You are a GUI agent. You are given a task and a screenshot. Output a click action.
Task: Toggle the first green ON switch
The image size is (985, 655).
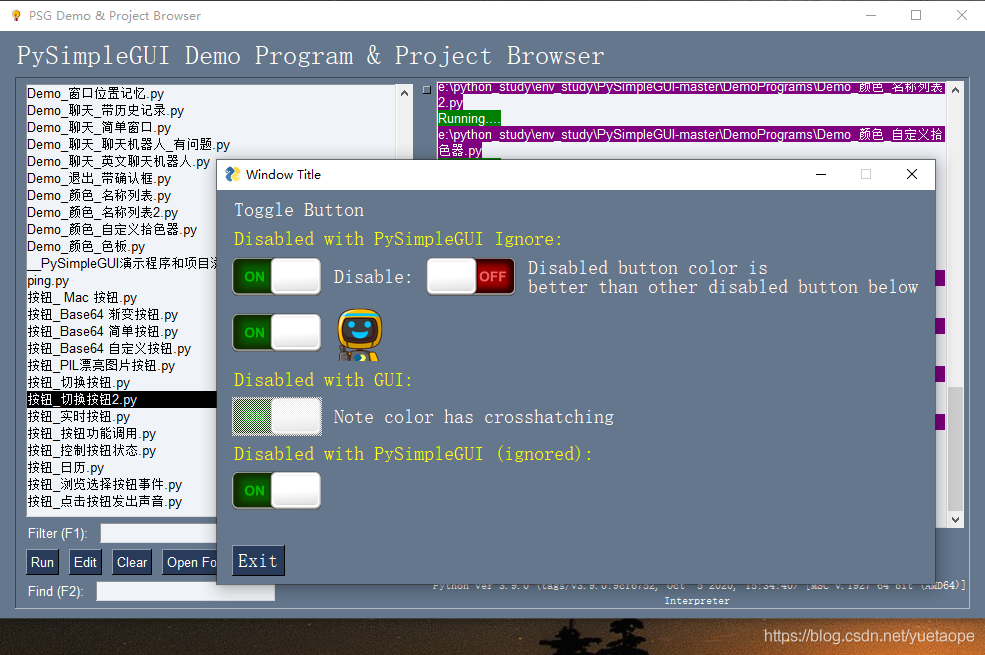click(x=276, y=276)
